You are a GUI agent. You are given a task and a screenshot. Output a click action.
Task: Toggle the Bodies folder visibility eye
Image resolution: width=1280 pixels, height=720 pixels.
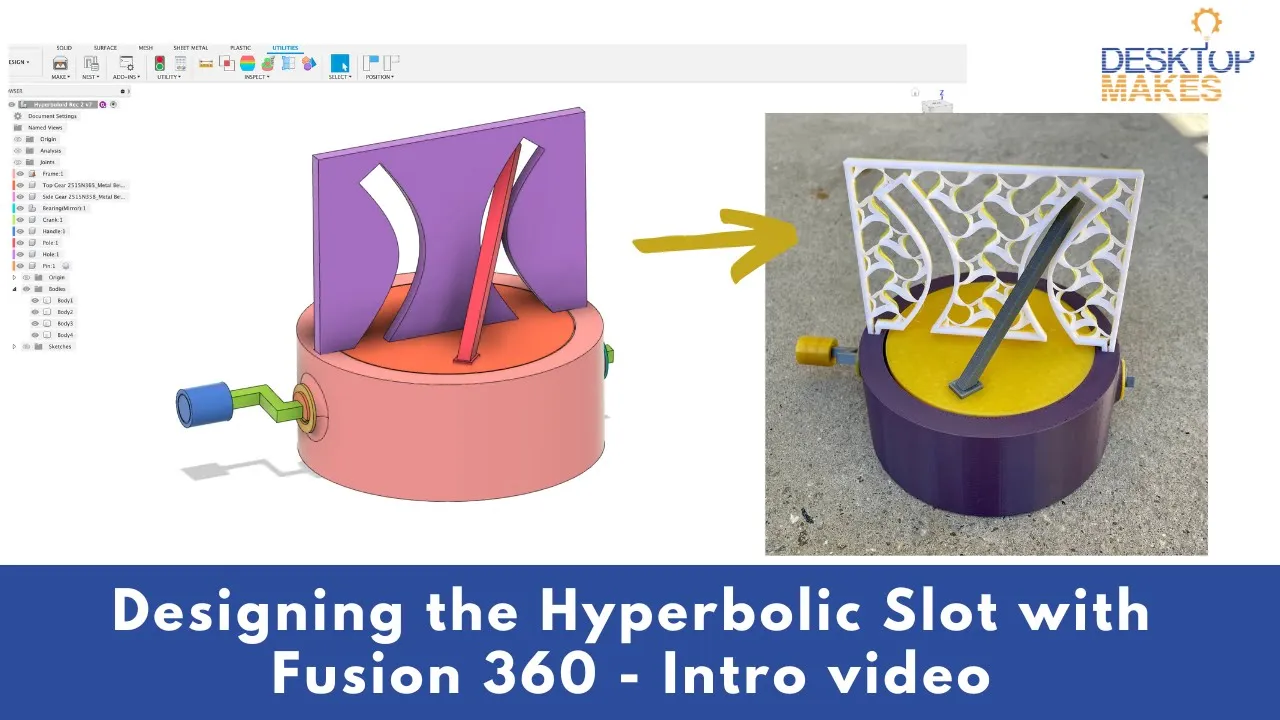pyautogui.click(x=26, y=289)
